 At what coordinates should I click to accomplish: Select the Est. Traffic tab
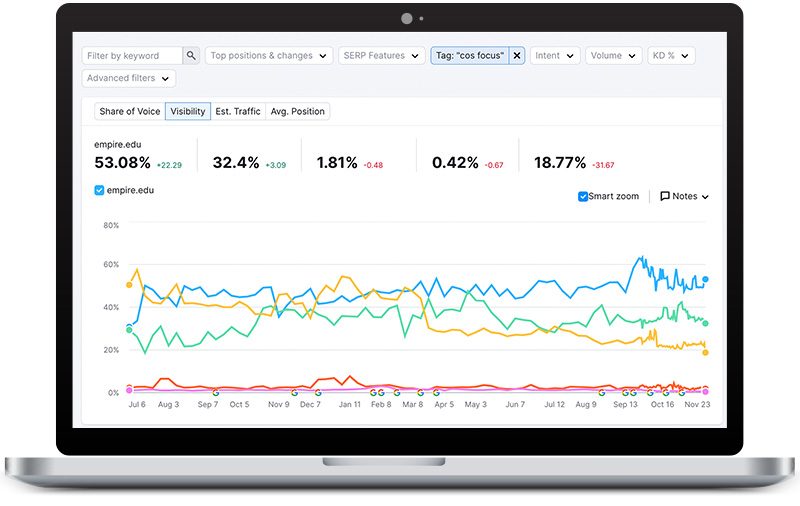point(238,111)
